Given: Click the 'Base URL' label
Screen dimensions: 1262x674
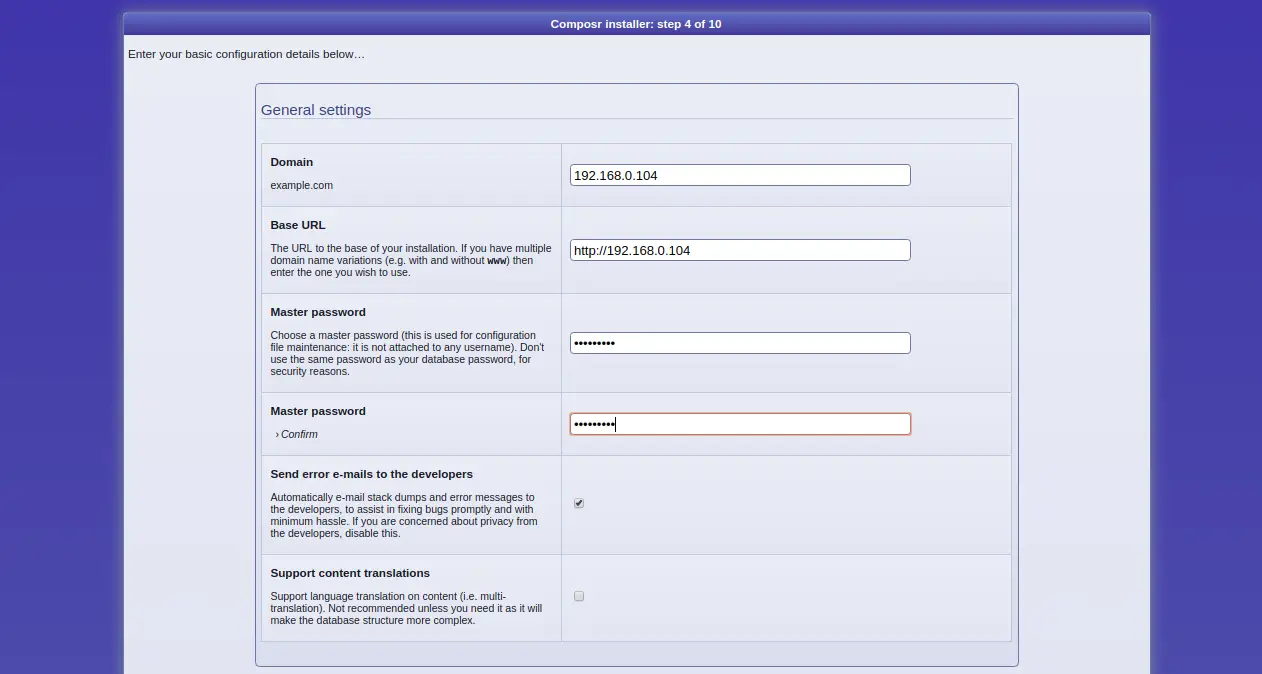Looking at the screenshot, I should [298, 225].
